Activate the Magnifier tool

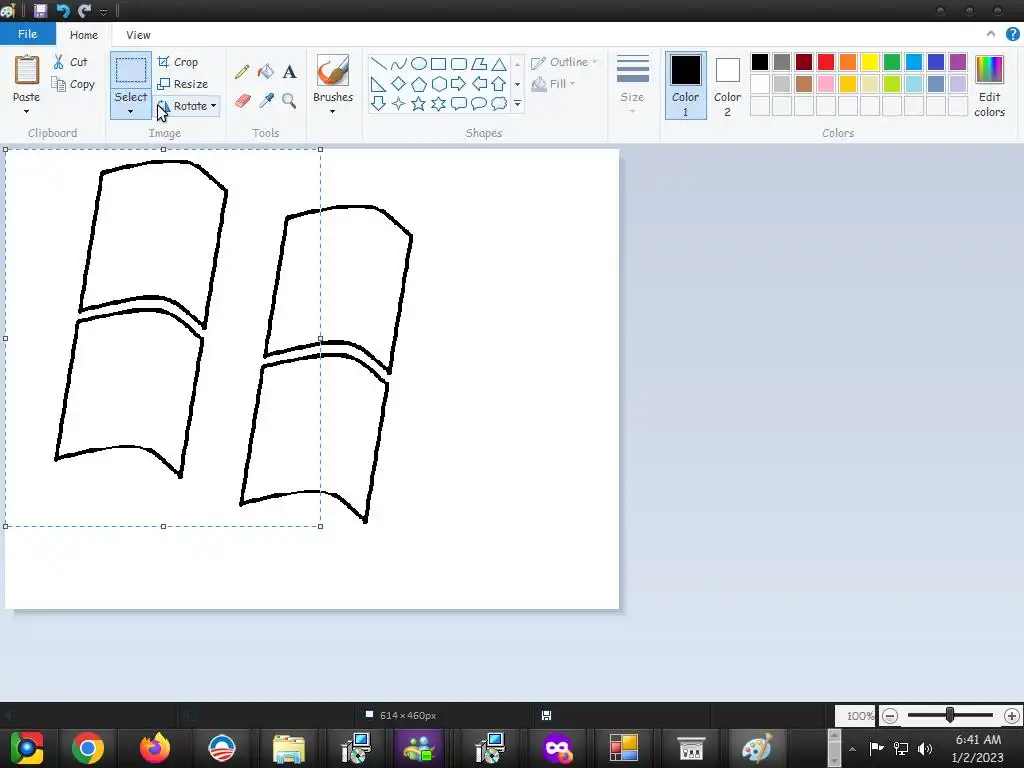coord(289,101)
